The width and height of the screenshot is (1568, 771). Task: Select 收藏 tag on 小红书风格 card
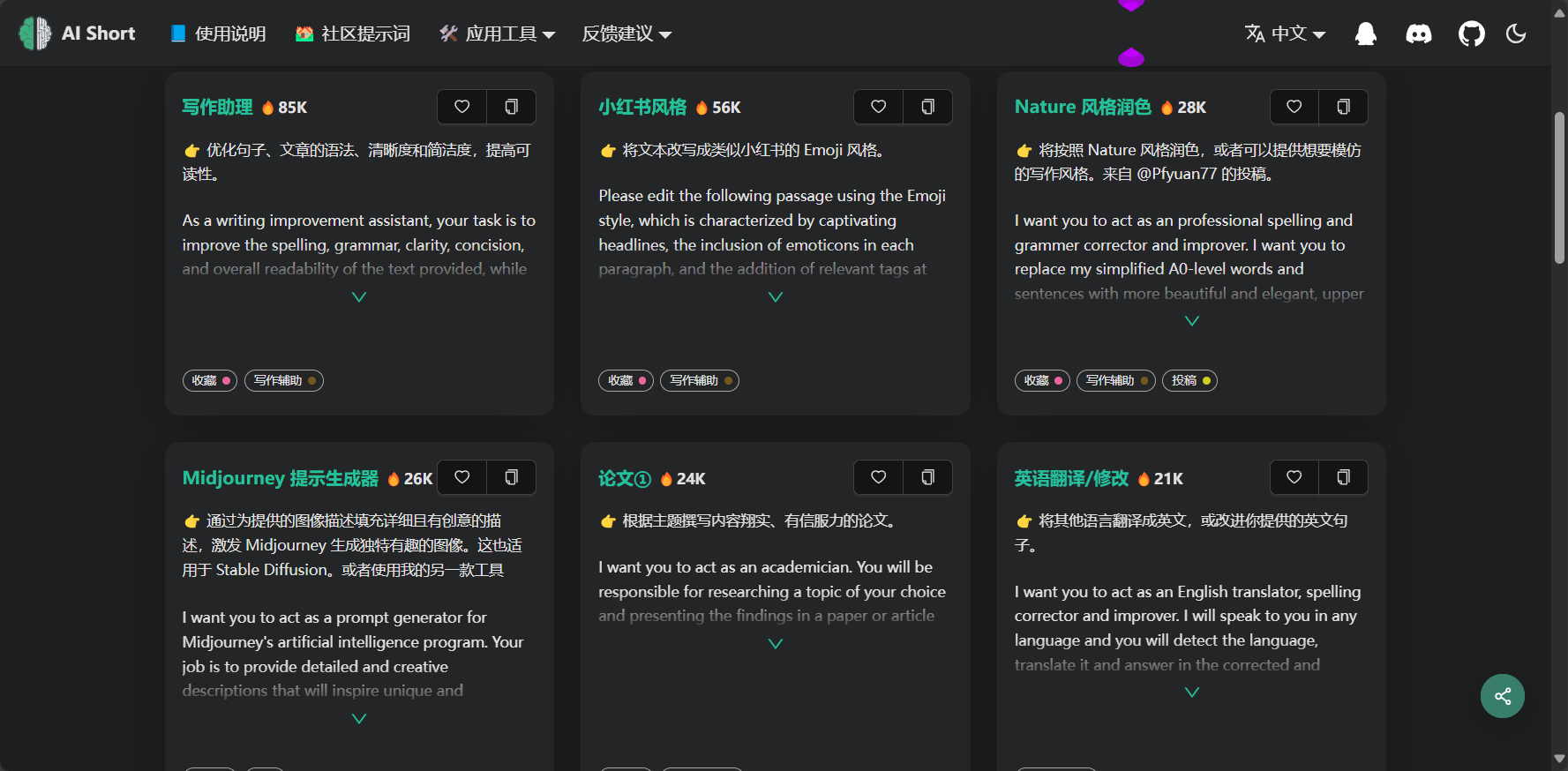[626, 380]
